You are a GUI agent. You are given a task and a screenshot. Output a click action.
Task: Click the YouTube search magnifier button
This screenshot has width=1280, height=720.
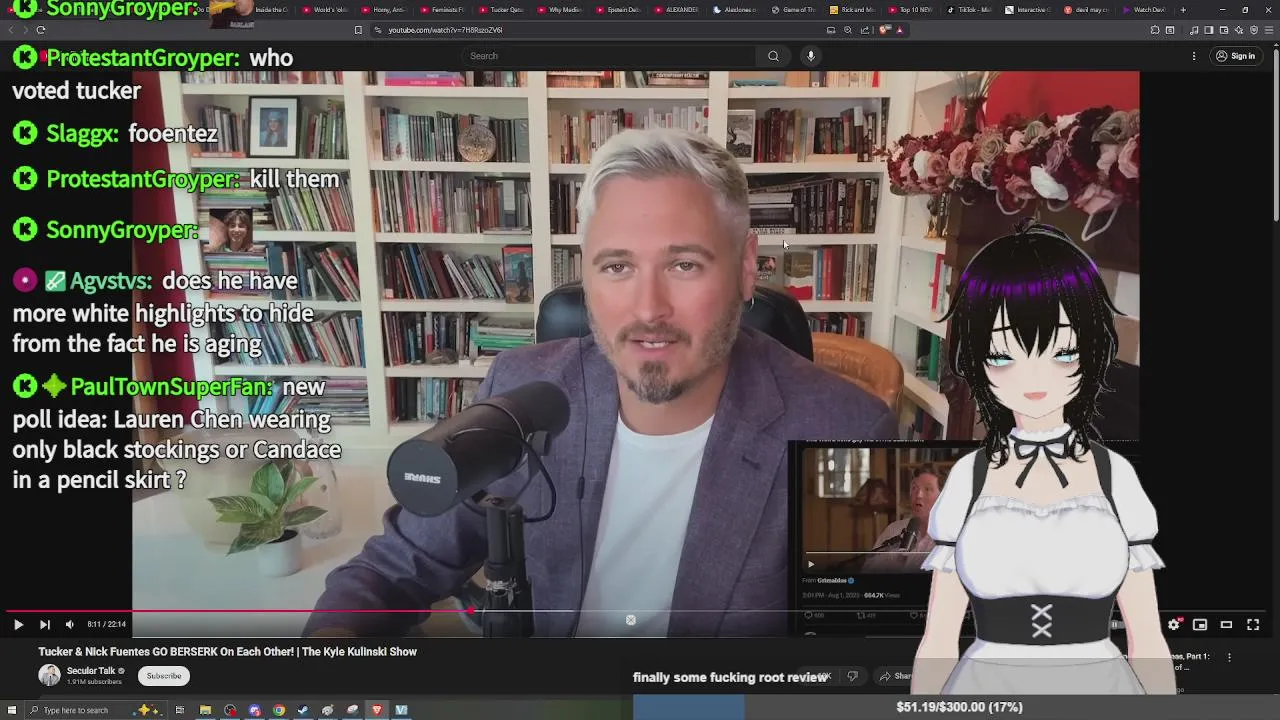pyautogui.click(x=773, y=56)
